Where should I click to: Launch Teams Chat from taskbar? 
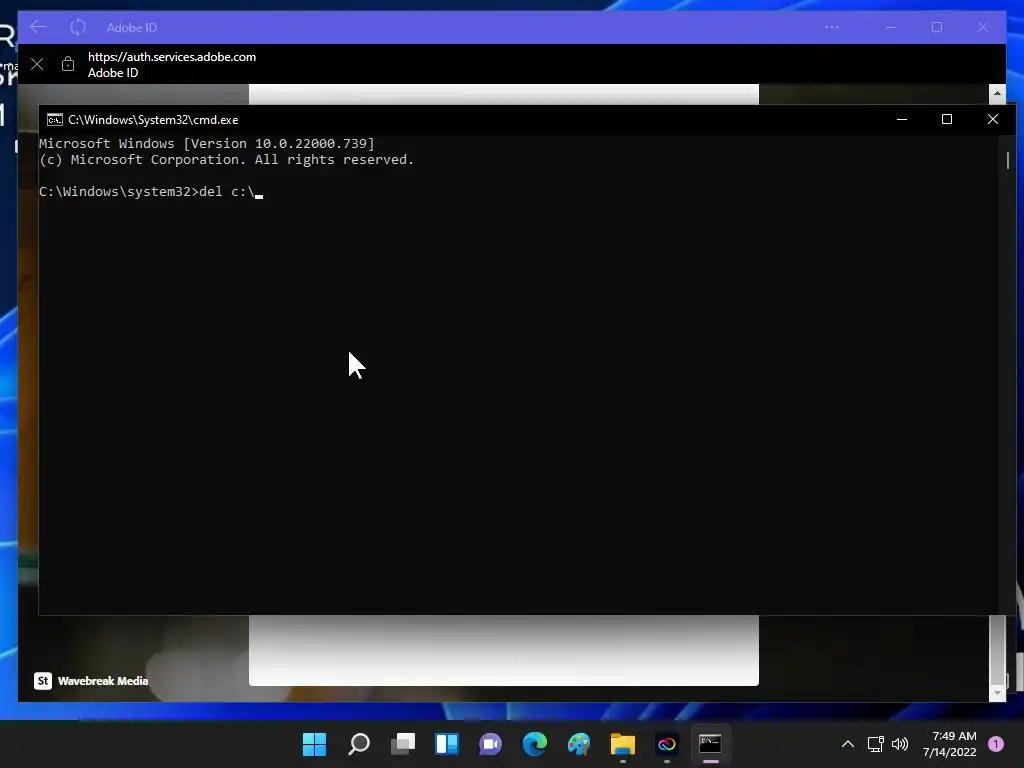tap(490, 744)
